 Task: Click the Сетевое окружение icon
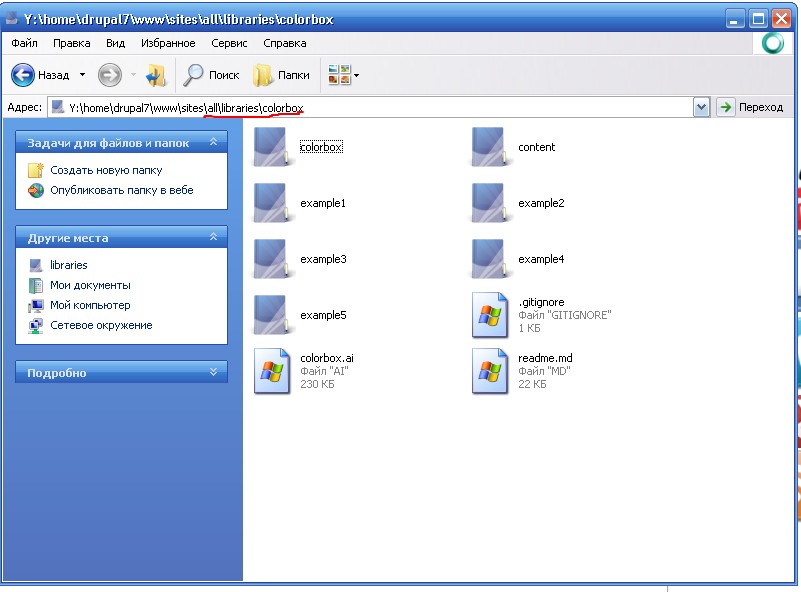pyautogui.click(x=36, y=325)
